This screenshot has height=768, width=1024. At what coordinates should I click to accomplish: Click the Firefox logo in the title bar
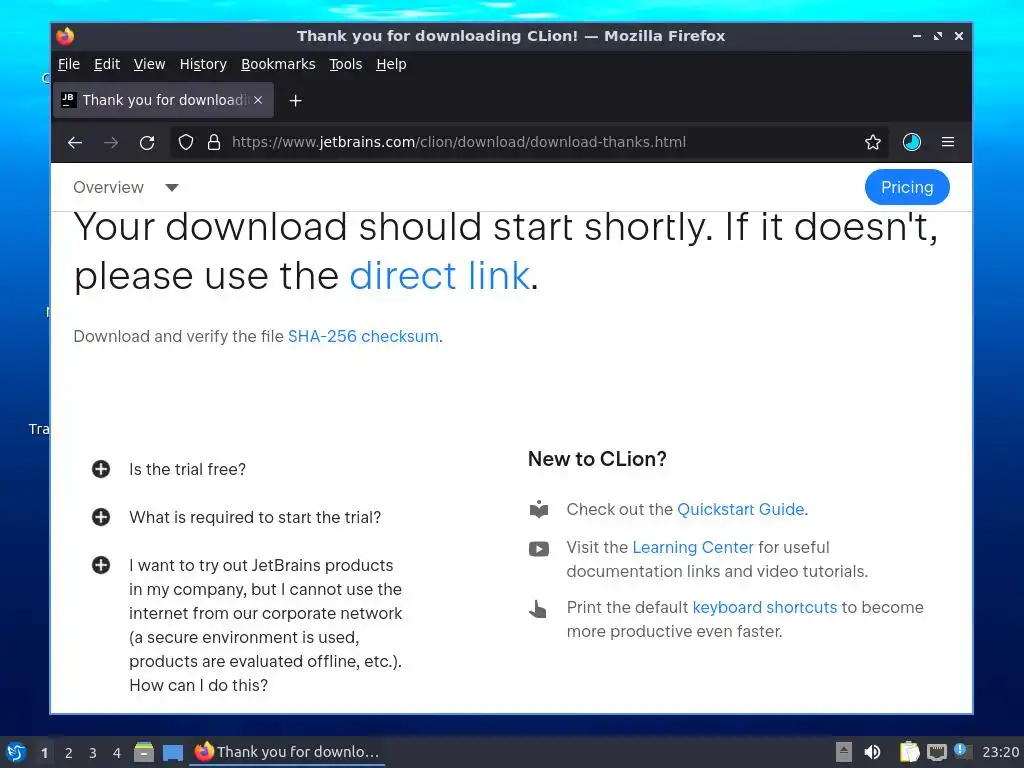click(x=65, y=37)
